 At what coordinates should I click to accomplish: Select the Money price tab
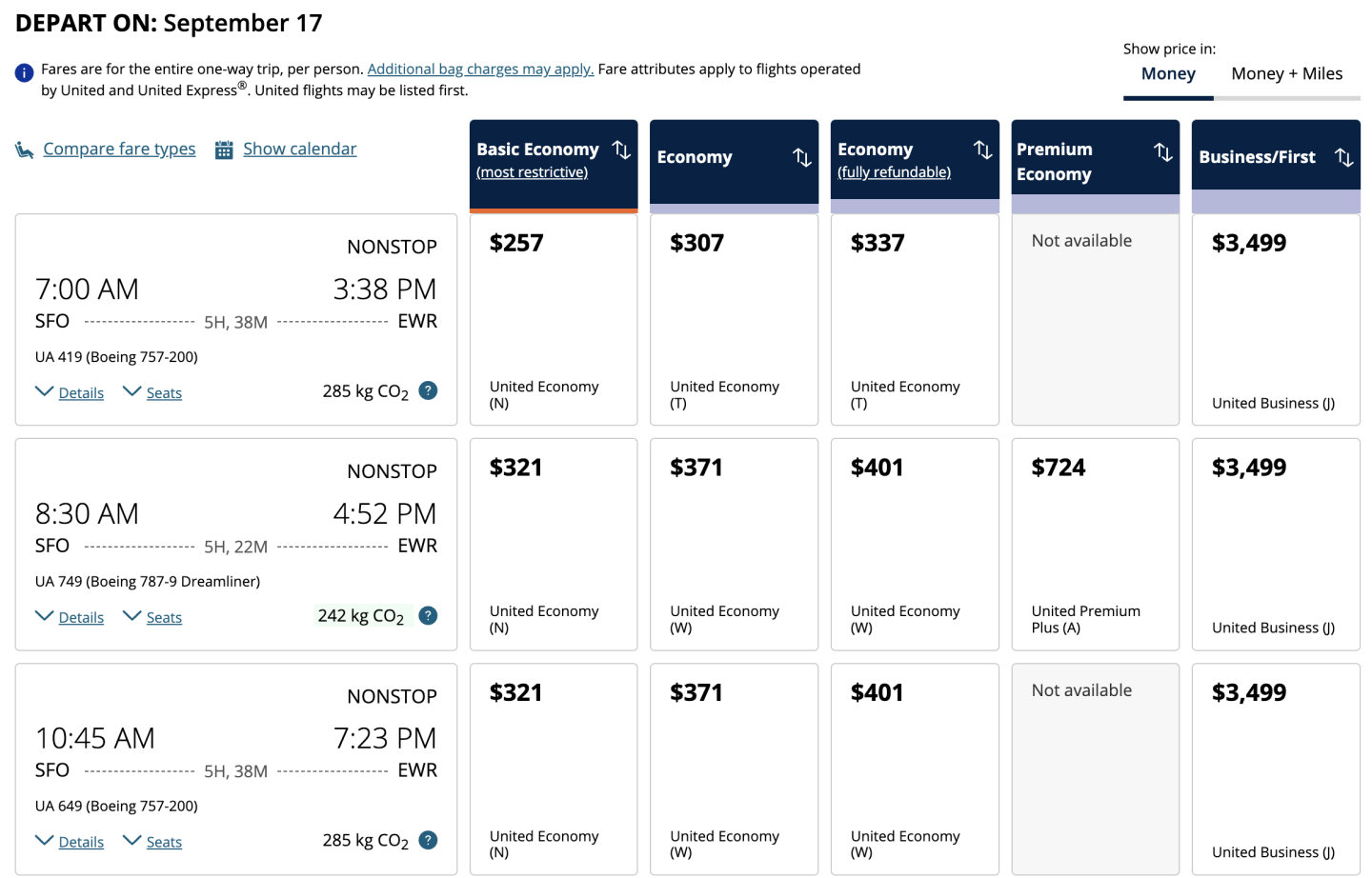(x=1168, y=74)
